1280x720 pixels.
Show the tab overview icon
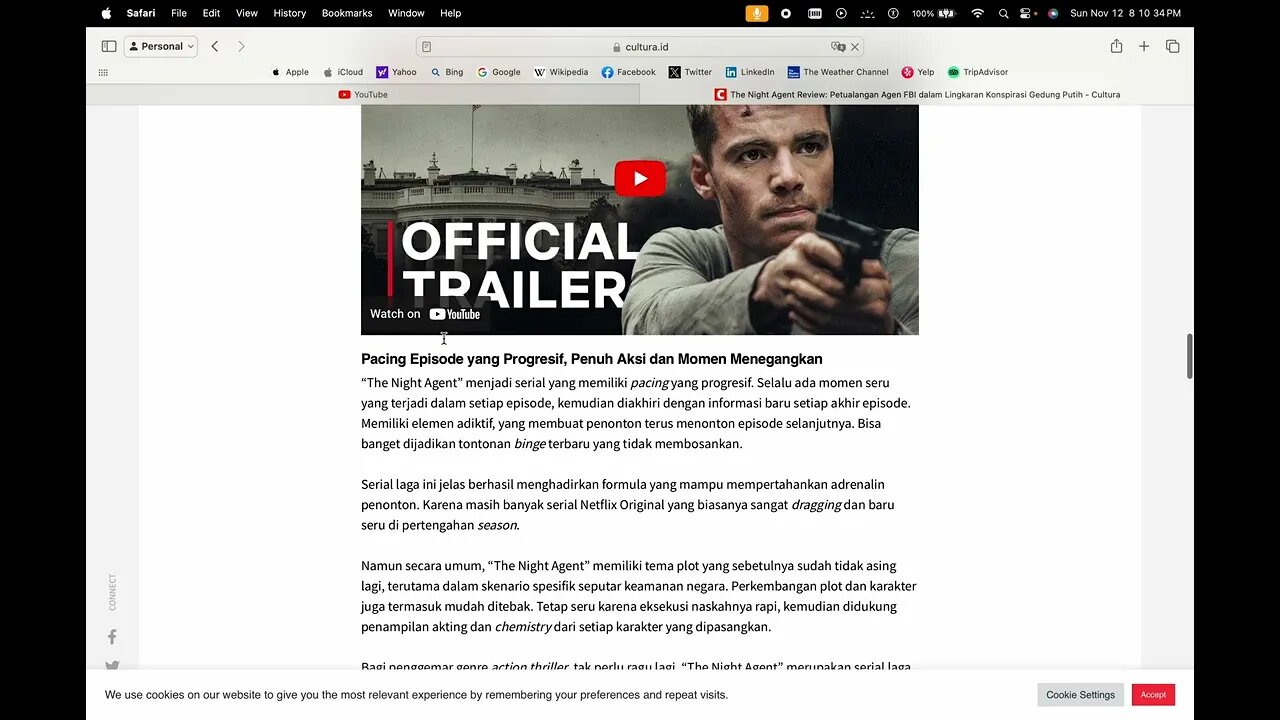pyautogui.click(x=1173, y=46)
